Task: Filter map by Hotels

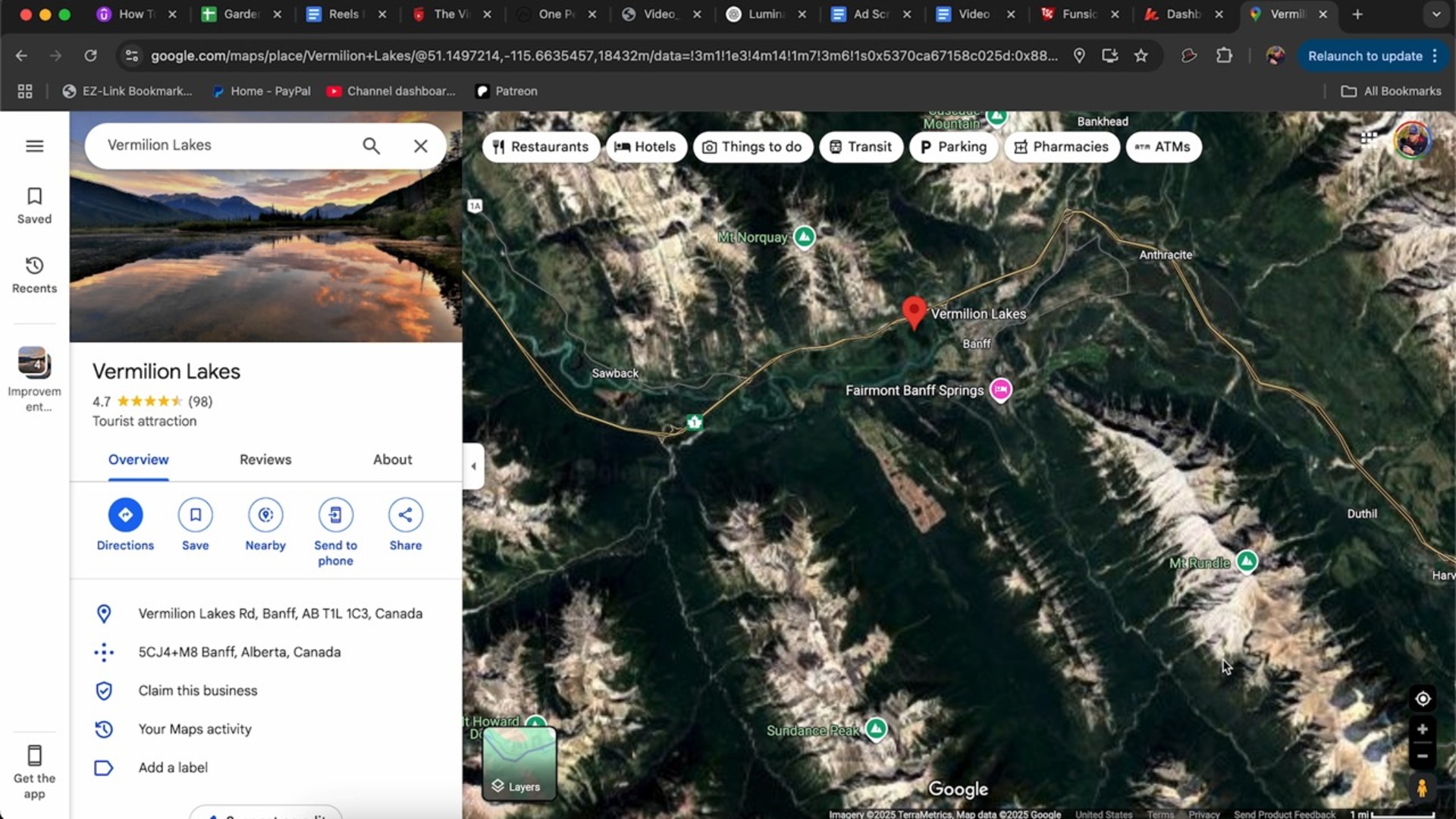Action: 646,147
